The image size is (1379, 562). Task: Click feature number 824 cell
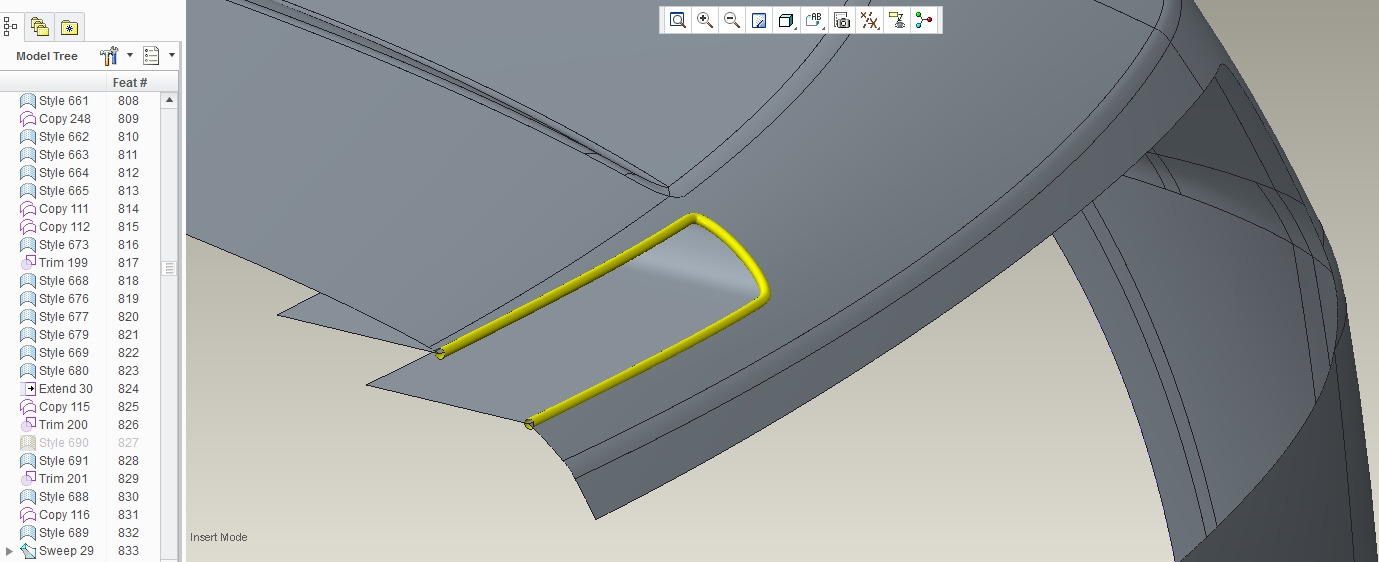[128, 389]
